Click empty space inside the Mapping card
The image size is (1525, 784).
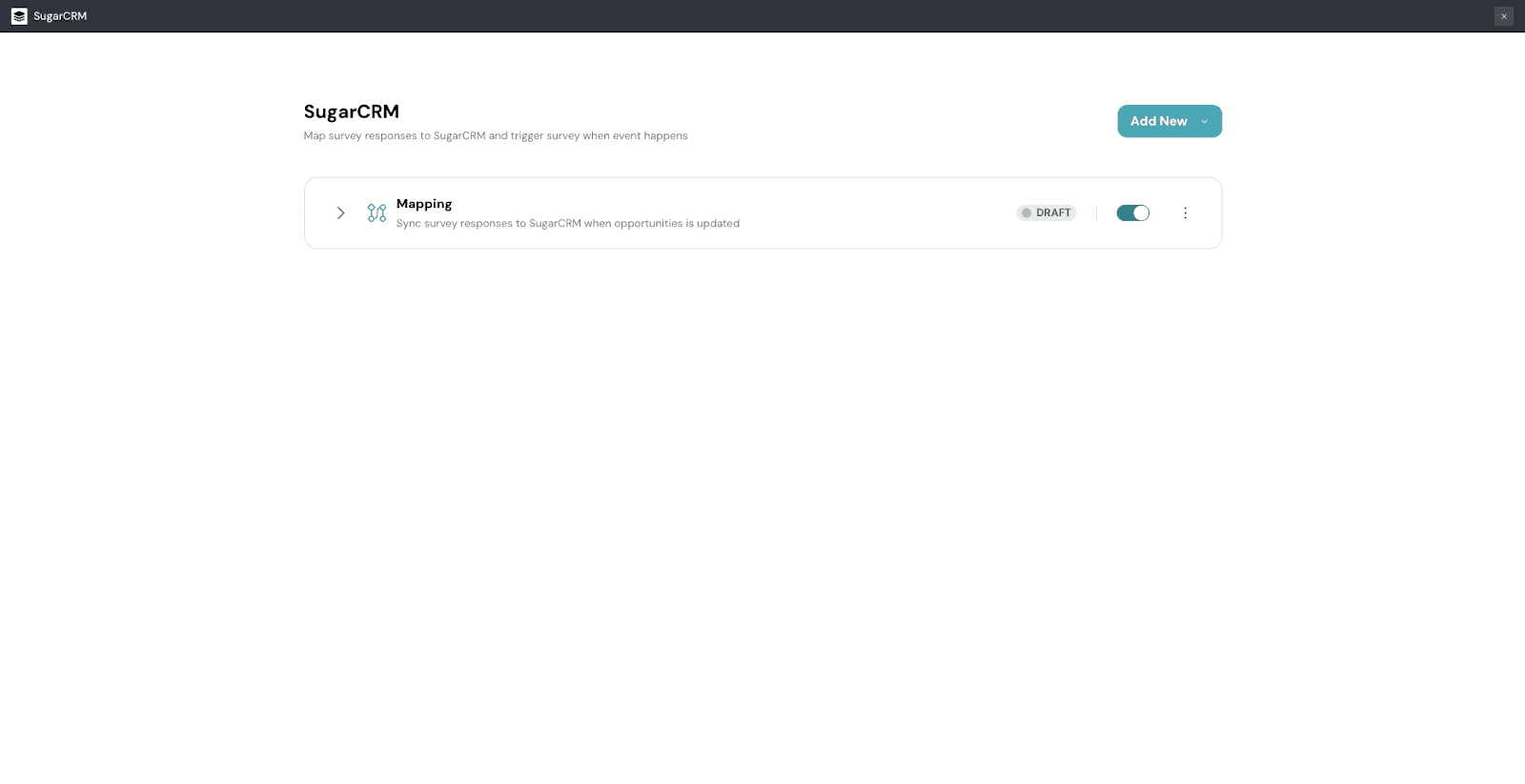pos(877,213)
